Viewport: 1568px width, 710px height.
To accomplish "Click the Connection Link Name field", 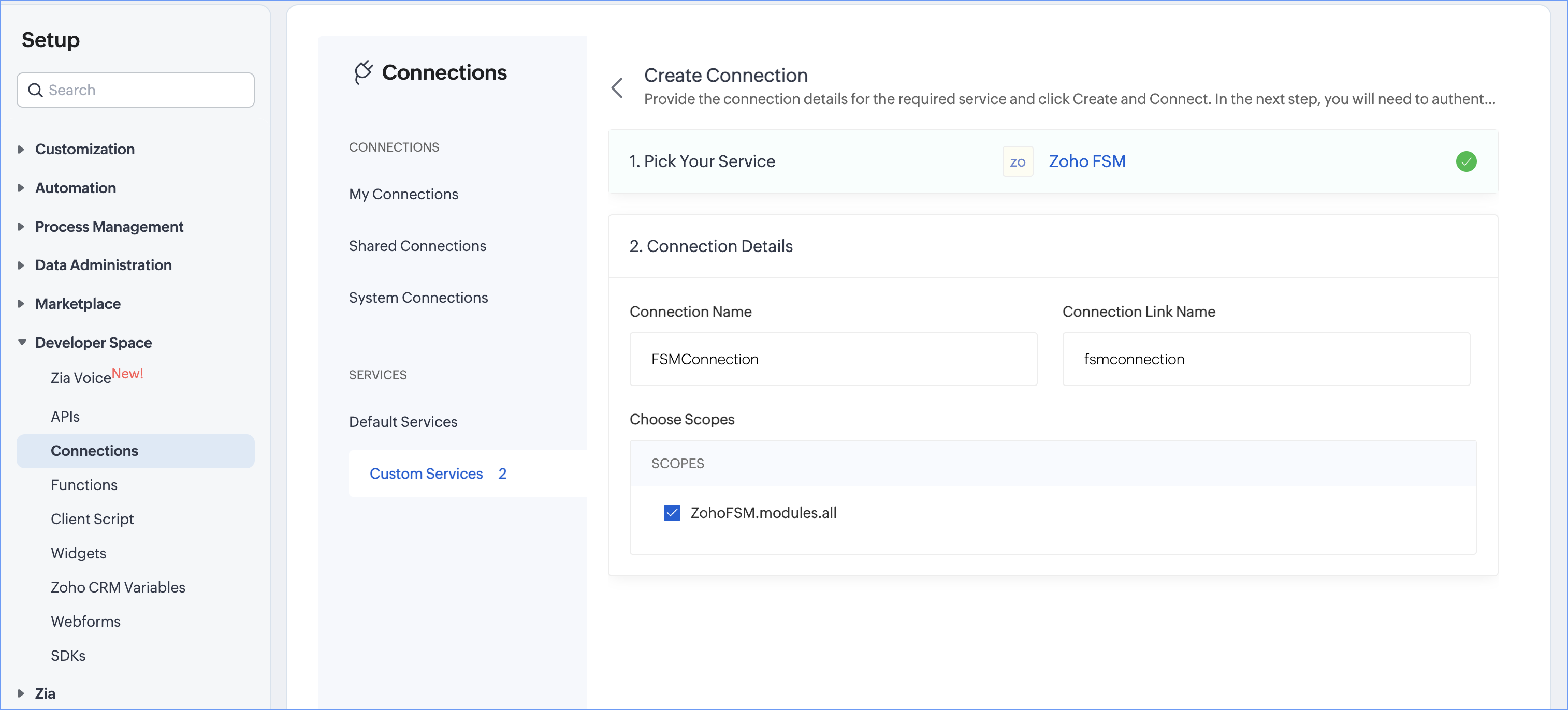I will pyautogui.click(x=1266, y=359).
